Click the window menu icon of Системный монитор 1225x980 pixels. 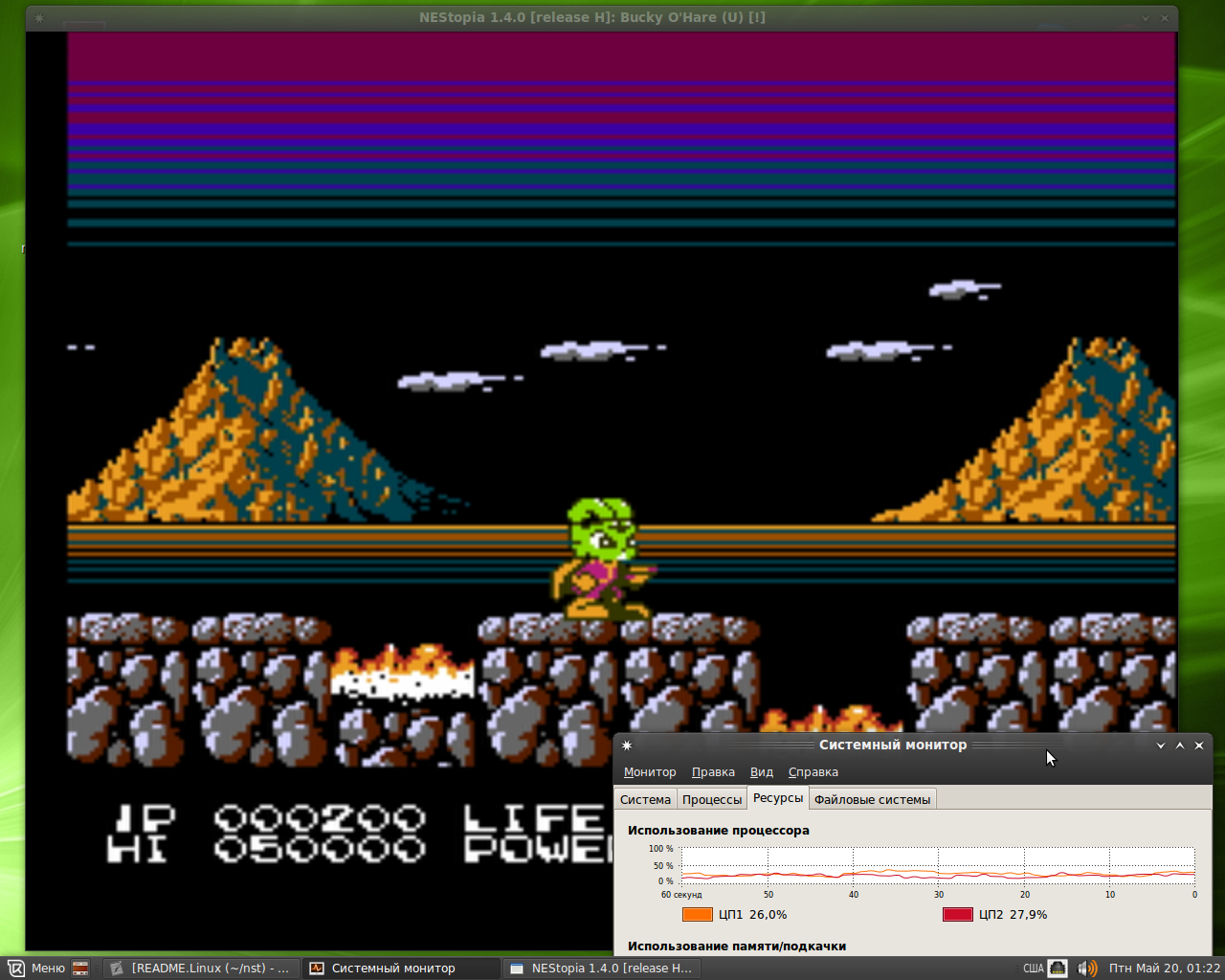[x=627, y=746]
